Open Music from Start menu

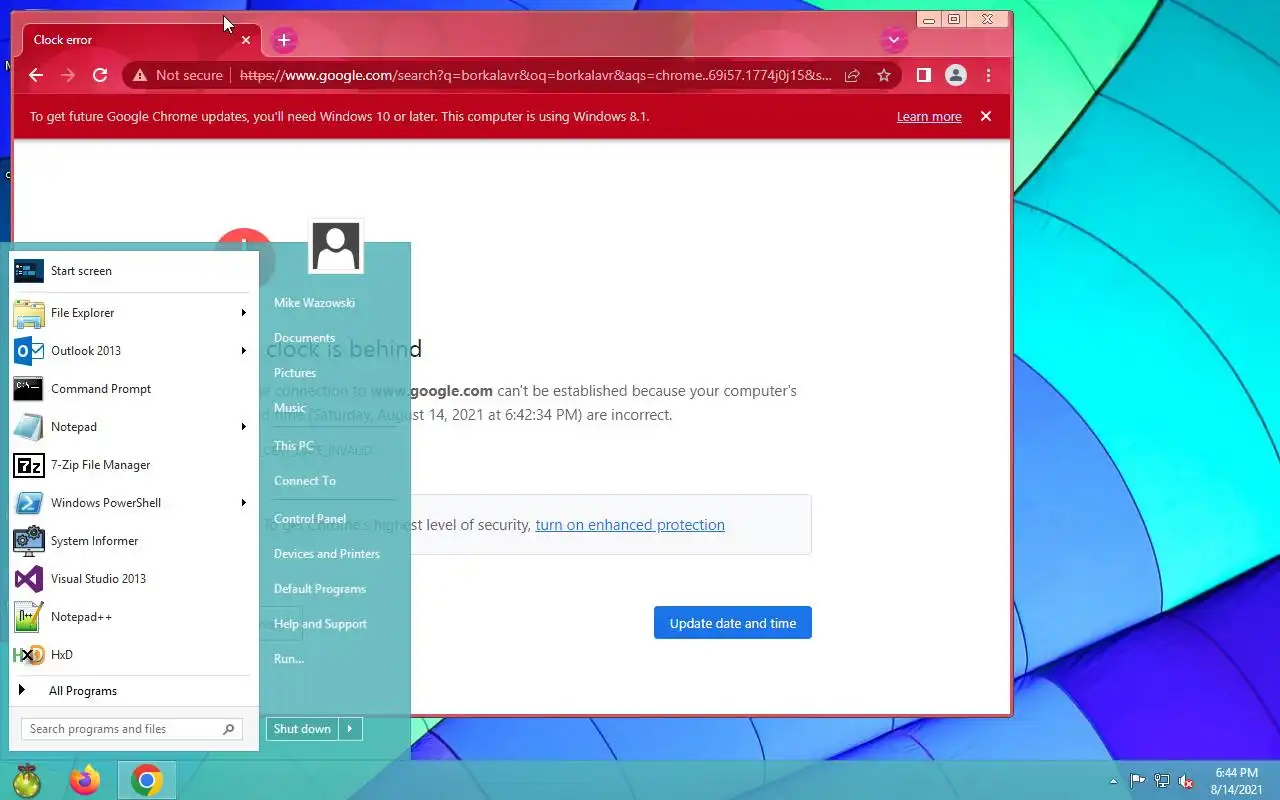(x=290, y=408)
